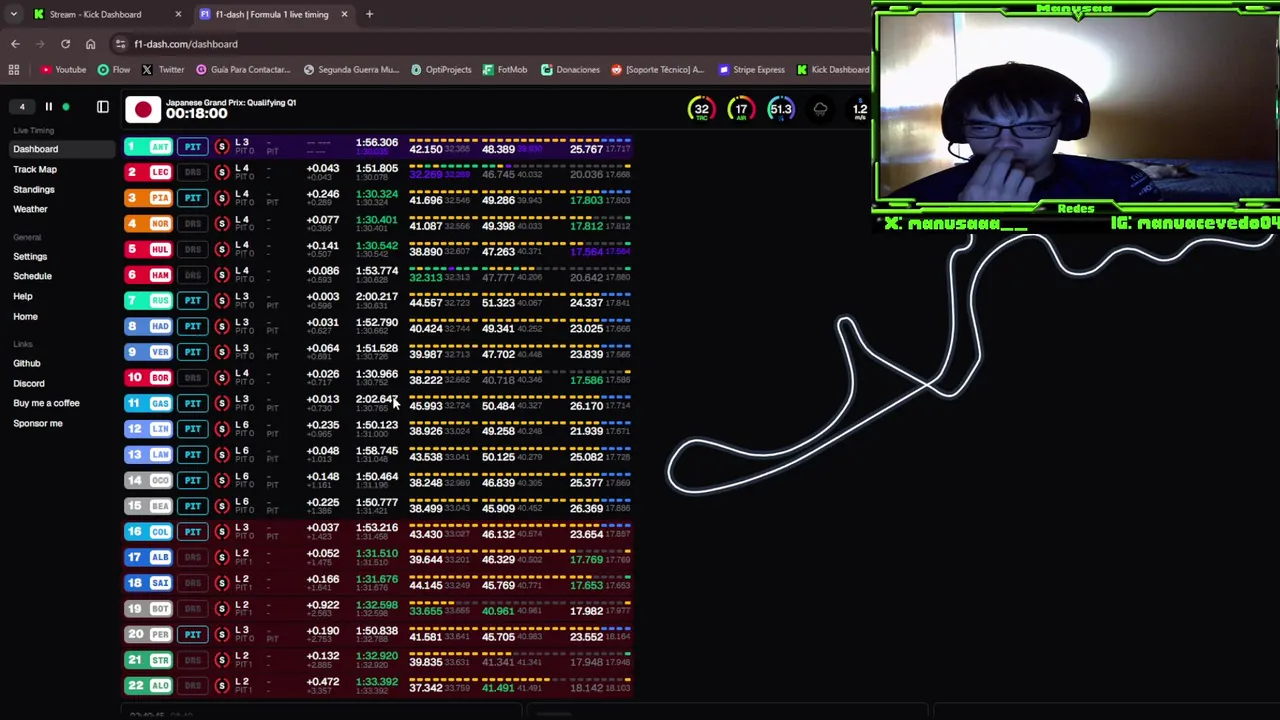Open the FotMob bookmark

click(x=505, y=70)
